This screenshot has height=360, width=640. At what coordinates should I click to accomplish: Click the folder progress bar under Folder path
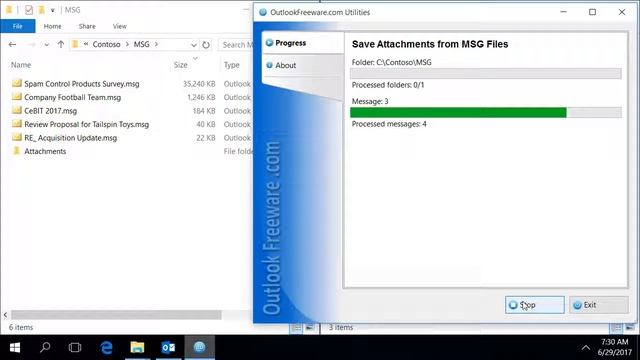point(486,73)
